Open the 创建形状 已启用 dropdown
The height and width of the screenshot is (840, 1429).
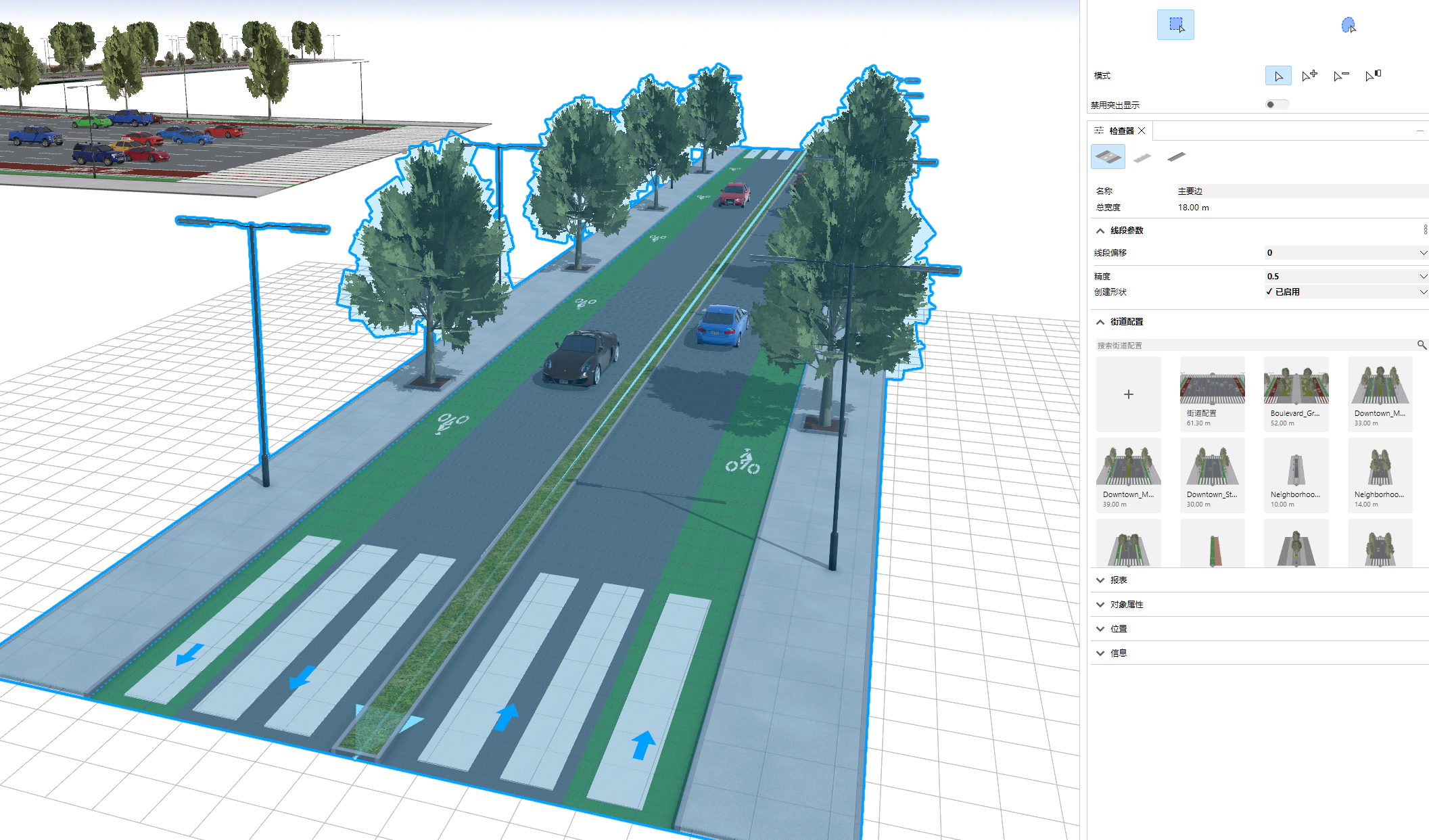(x=1423, y=292)
